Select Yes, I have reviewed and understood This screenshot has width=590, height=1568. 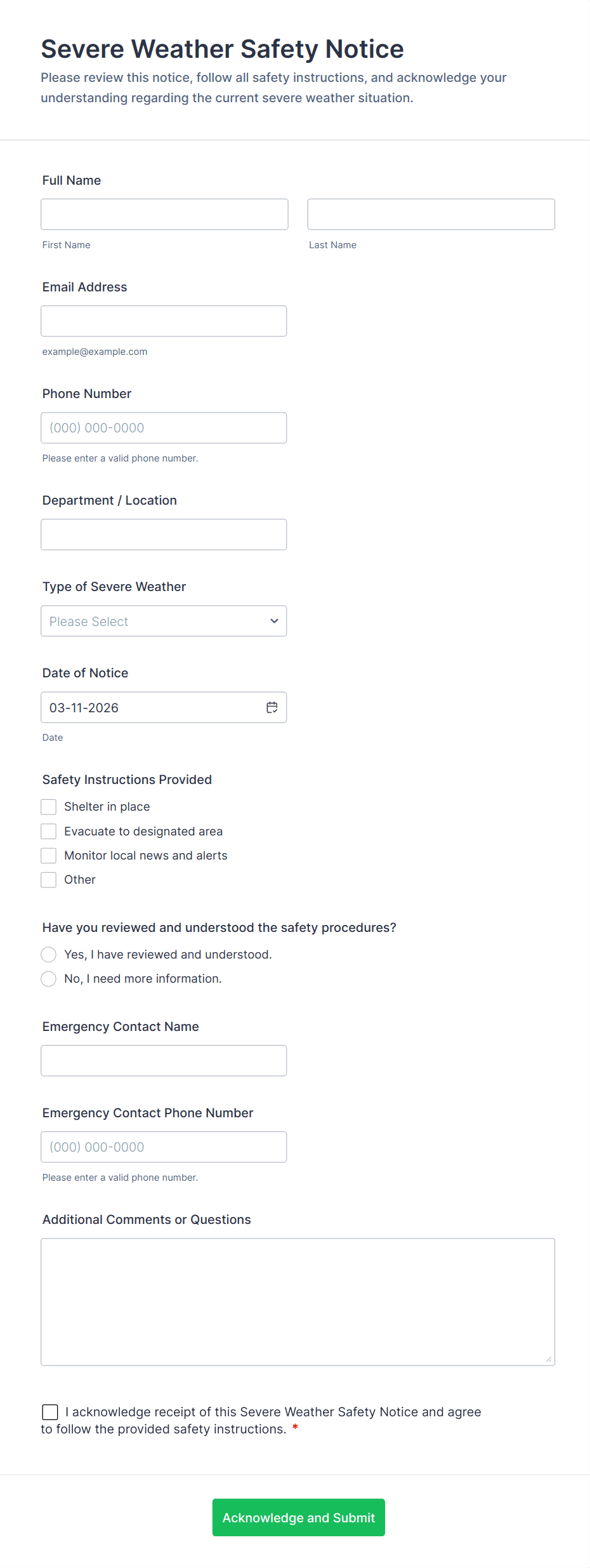(49, 955)
